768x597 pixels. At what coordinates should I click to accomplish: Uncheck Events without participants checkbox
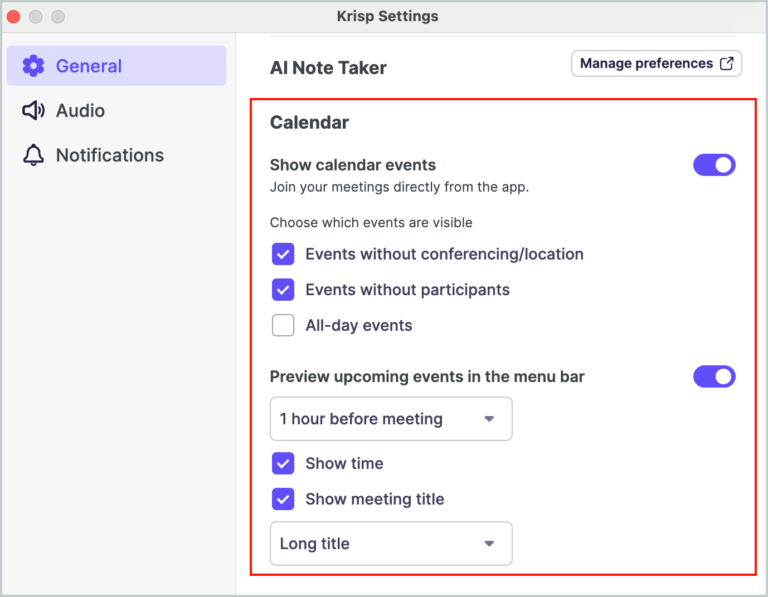point(283,290)
